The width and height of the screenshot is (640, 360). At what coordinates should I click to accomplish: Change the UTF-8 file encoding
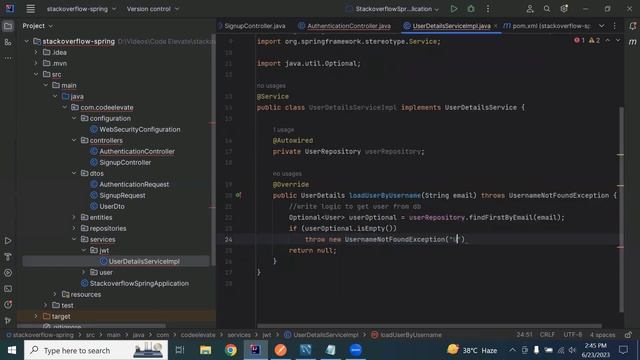point(573,335)
